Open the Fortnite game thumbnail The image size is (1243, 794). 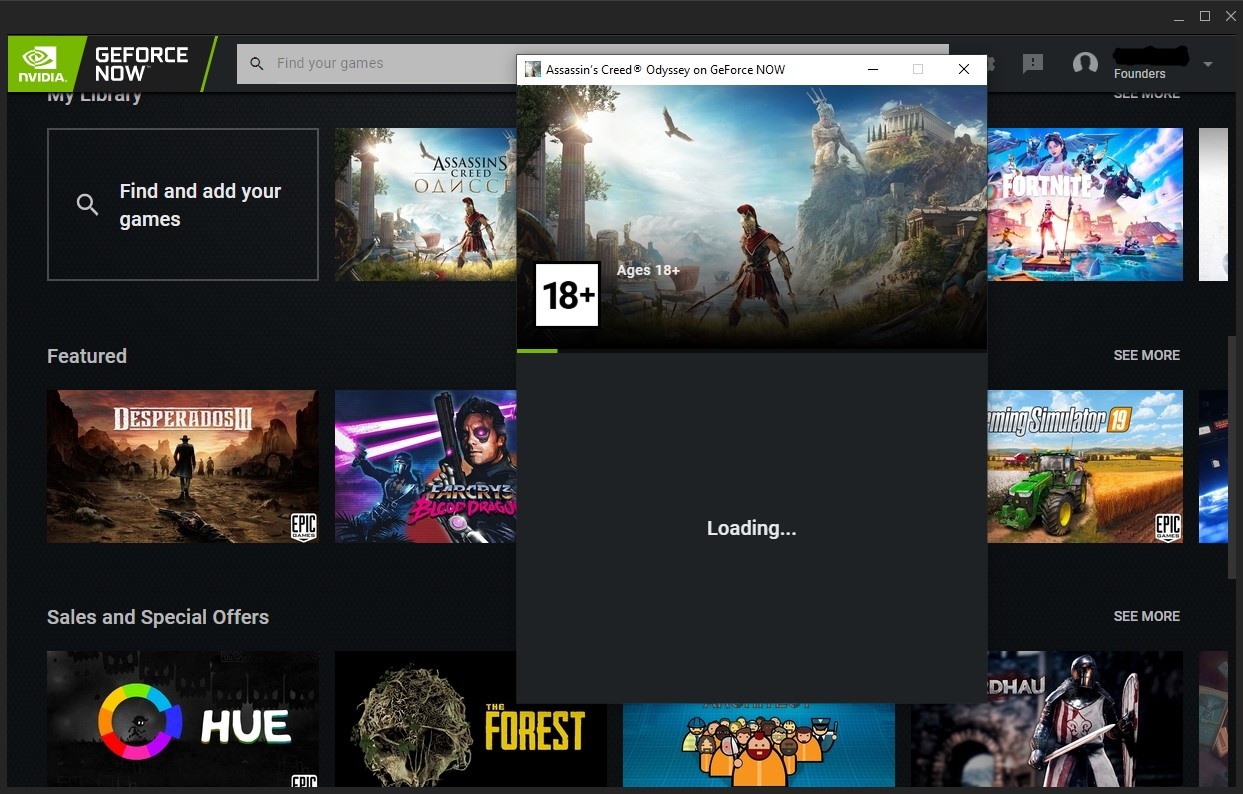pyautogui.click(x=1085, y=204)
